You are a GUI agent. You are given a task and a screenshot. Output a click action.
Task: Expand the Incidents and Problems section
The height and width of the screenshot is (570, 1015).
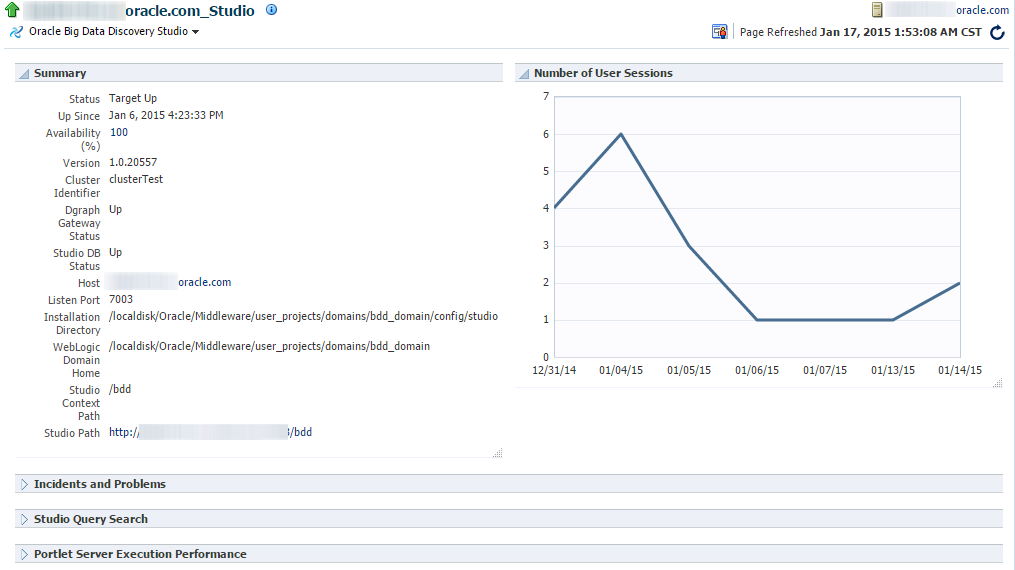(x=24, y=485)
